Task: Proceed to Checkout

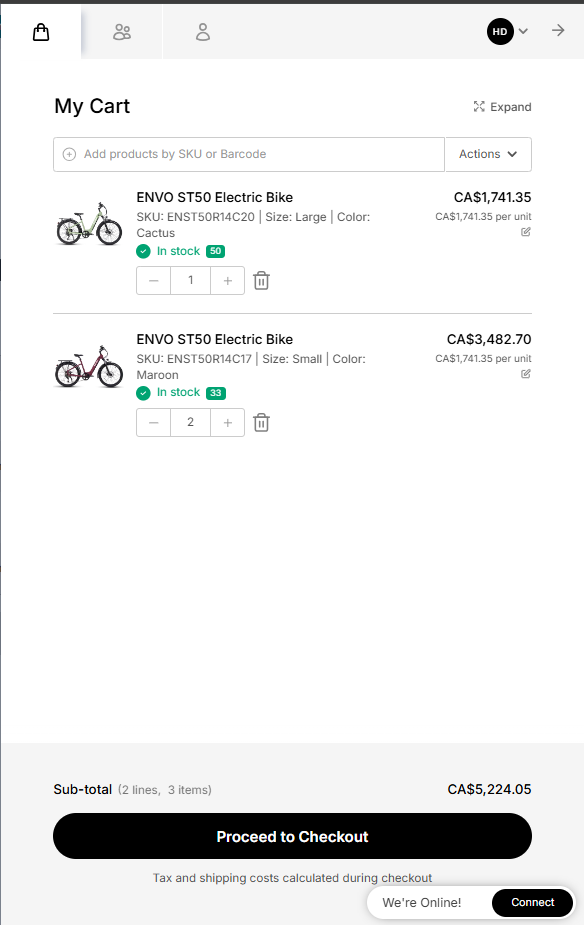Action: pos(293,836)
